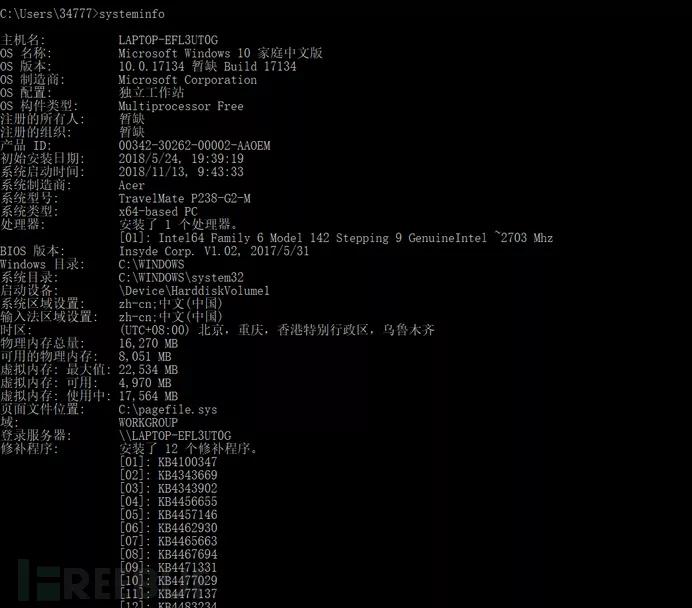Click the WORKGROUP domain value
The height and width of the screenshot is (608, 692).
(148, 423)
